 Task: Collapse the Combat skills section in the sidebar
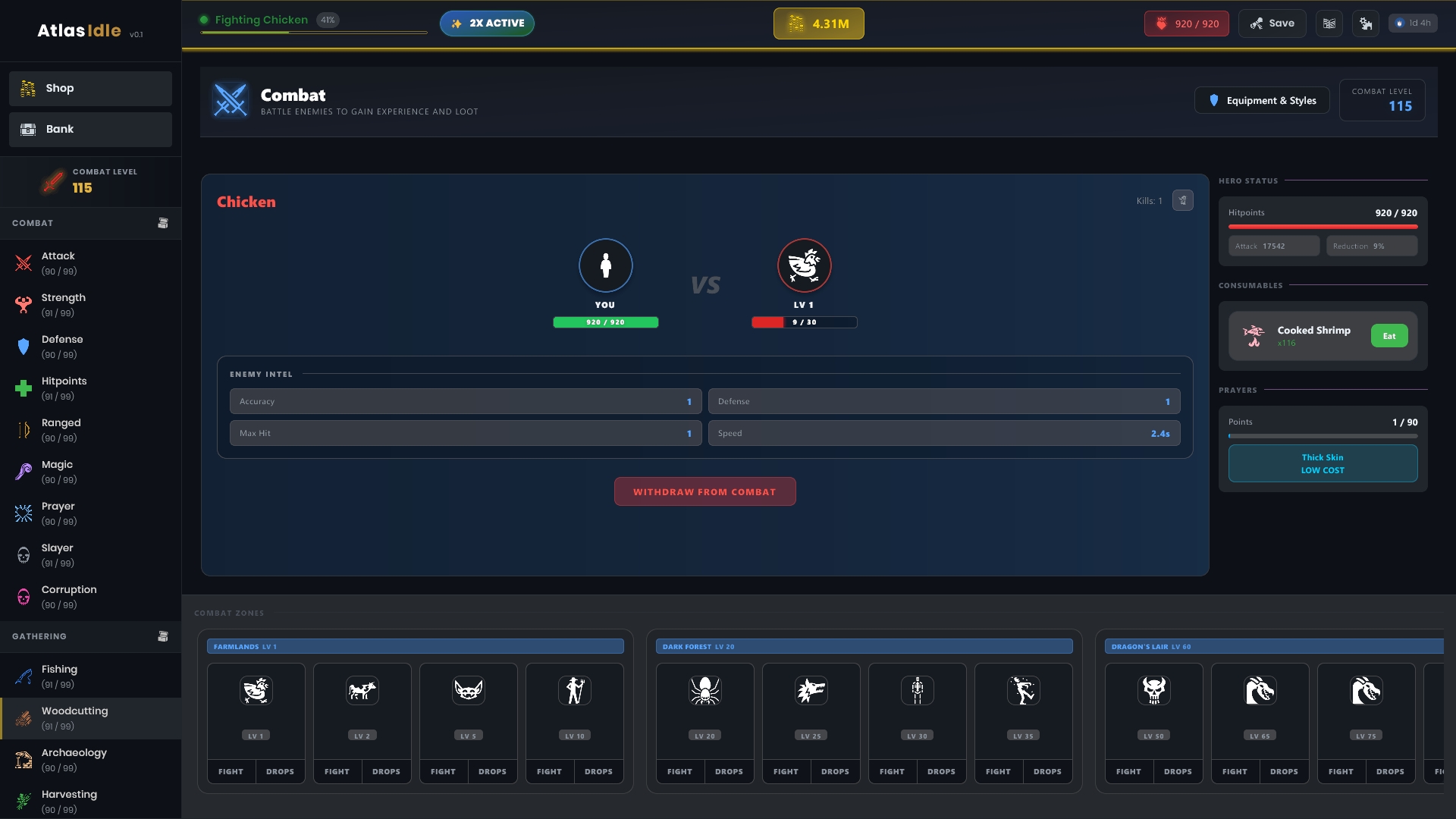162,223
